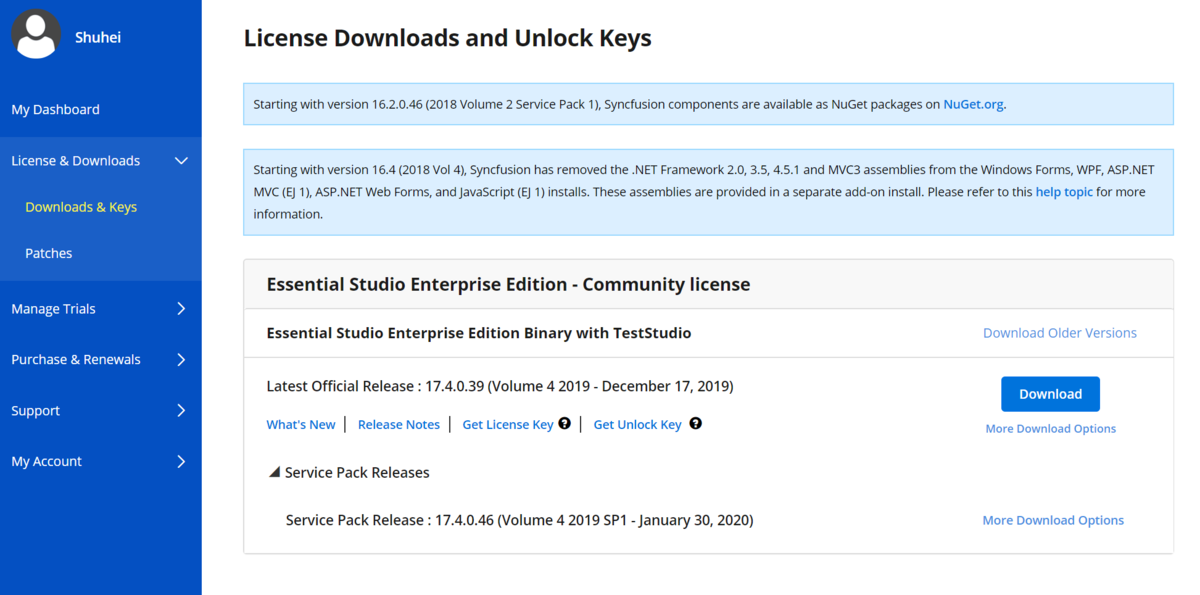1200x595 pixels.
Task: Click the Get License Key link
Action: pos(508,425)
